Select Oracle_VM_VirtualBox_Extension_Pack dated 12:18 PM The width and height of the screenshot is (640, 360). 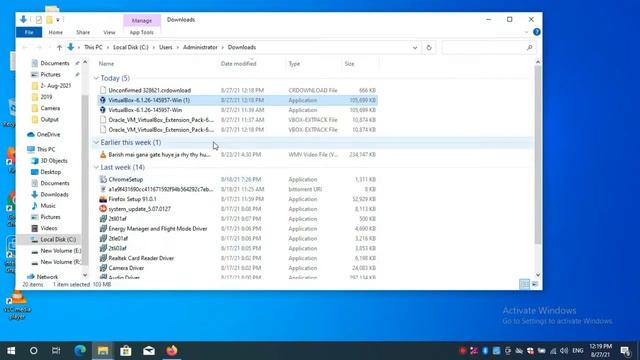point(161,129)
